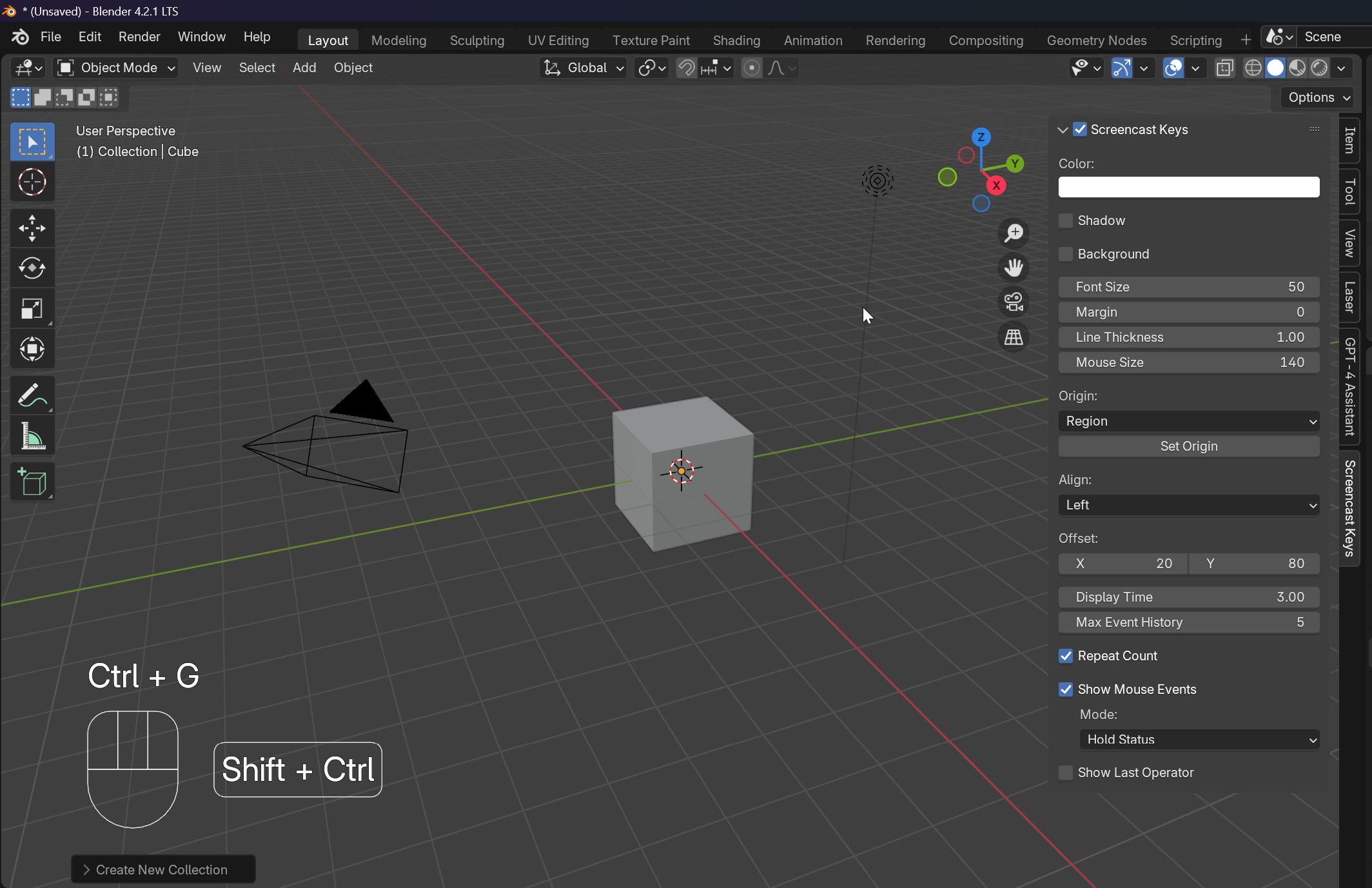
Task: Click the white Color swatch
Action: pos(1188,187)
